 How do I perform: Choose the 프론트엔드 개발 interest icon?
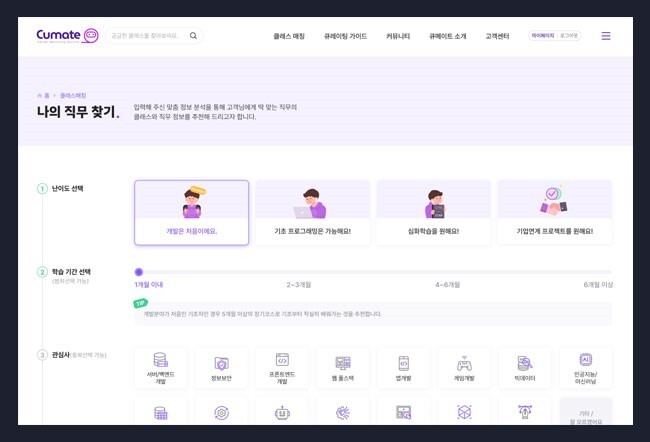click(282, 362)
